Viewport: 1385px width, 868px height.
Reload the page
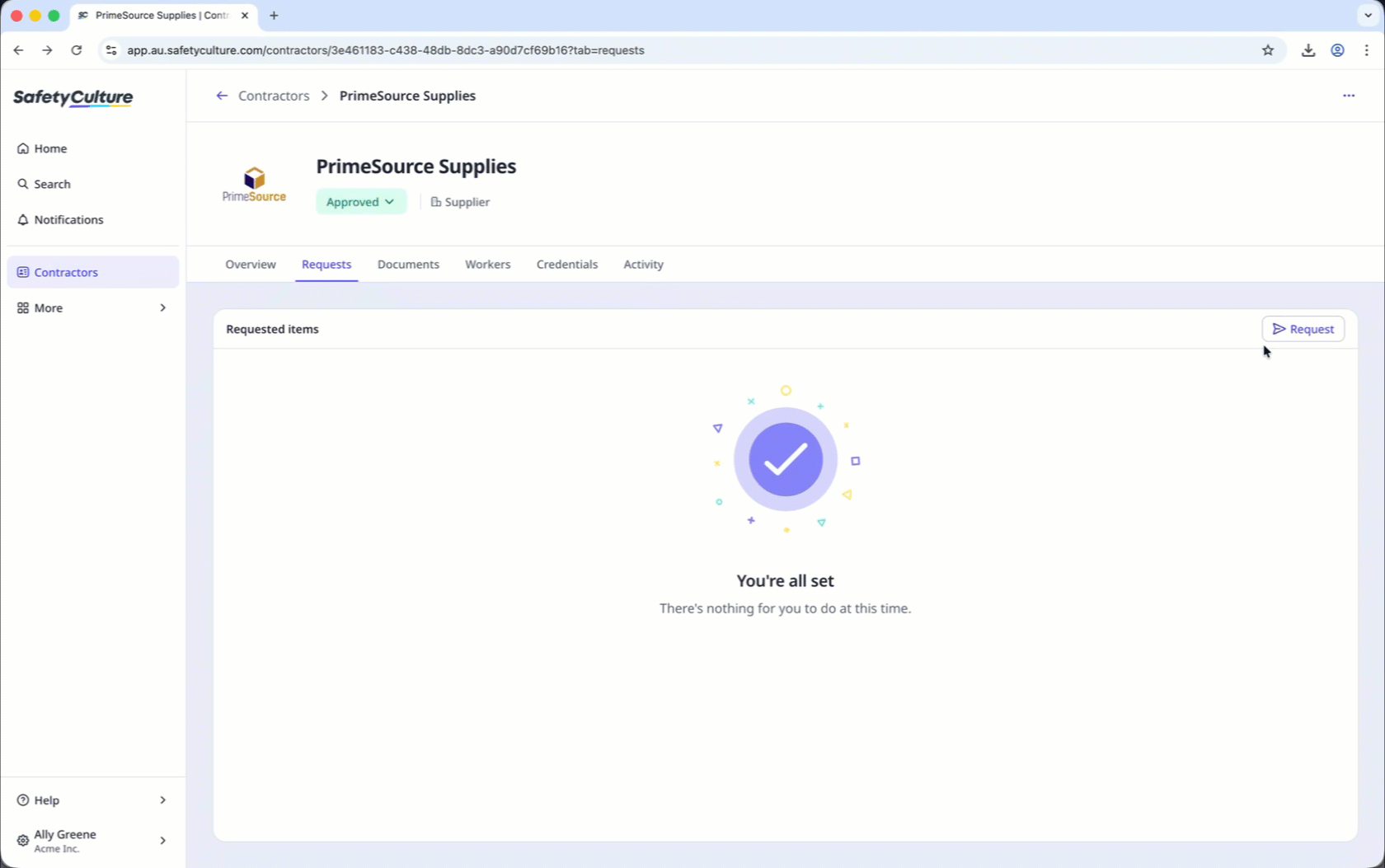coord(77,50)
